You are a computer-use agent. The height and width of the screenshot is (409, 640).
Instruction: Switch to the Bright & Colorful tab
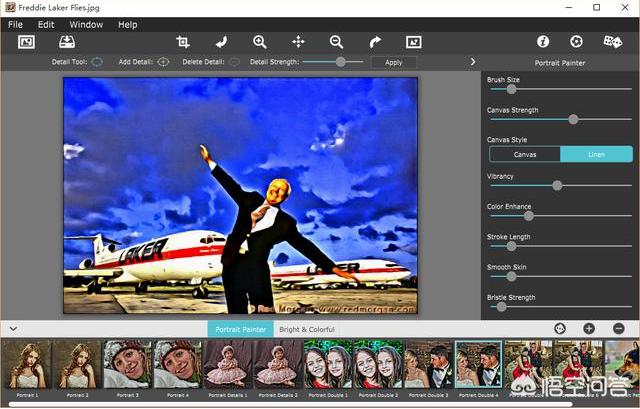pyautogui.click(x=307, y=329)
